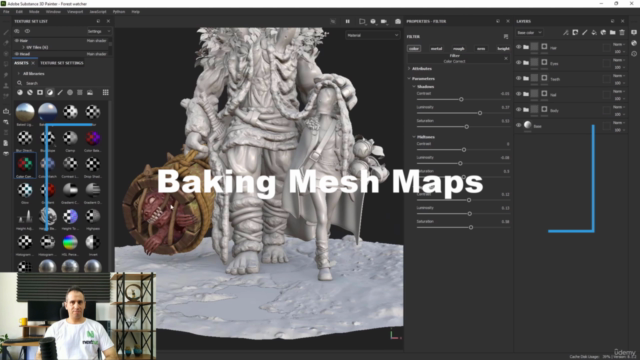Adjust Shadows Saturation slider handle
The height and width of the screenshot is (360, 640).
(467, 127)
